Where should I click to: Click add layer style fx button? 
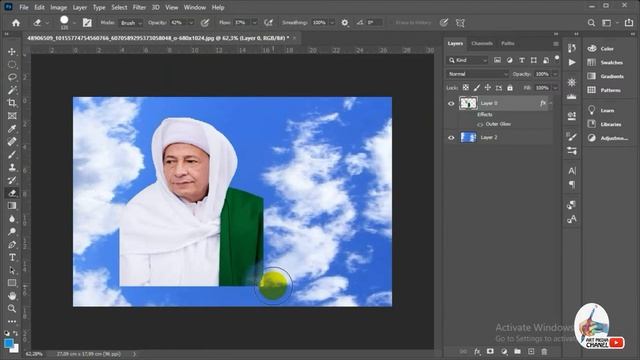[477, 351]
